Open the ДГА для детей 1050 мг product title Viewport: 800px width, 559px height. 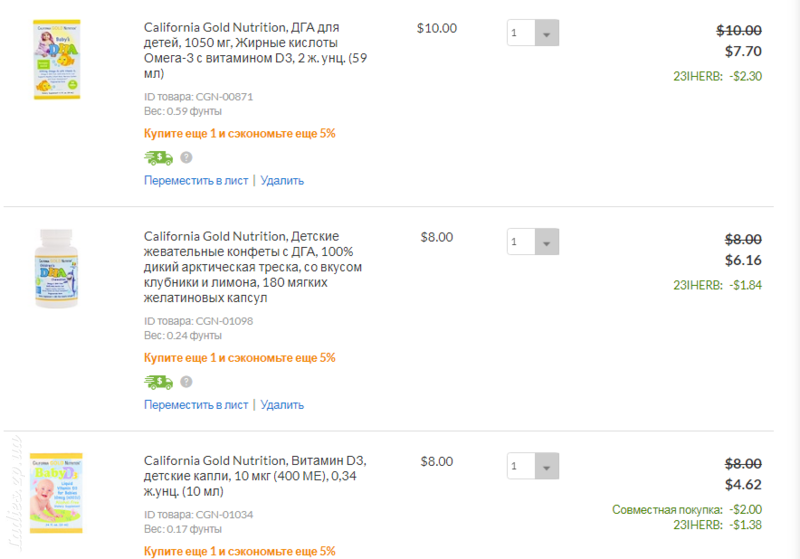coord(255,50)
